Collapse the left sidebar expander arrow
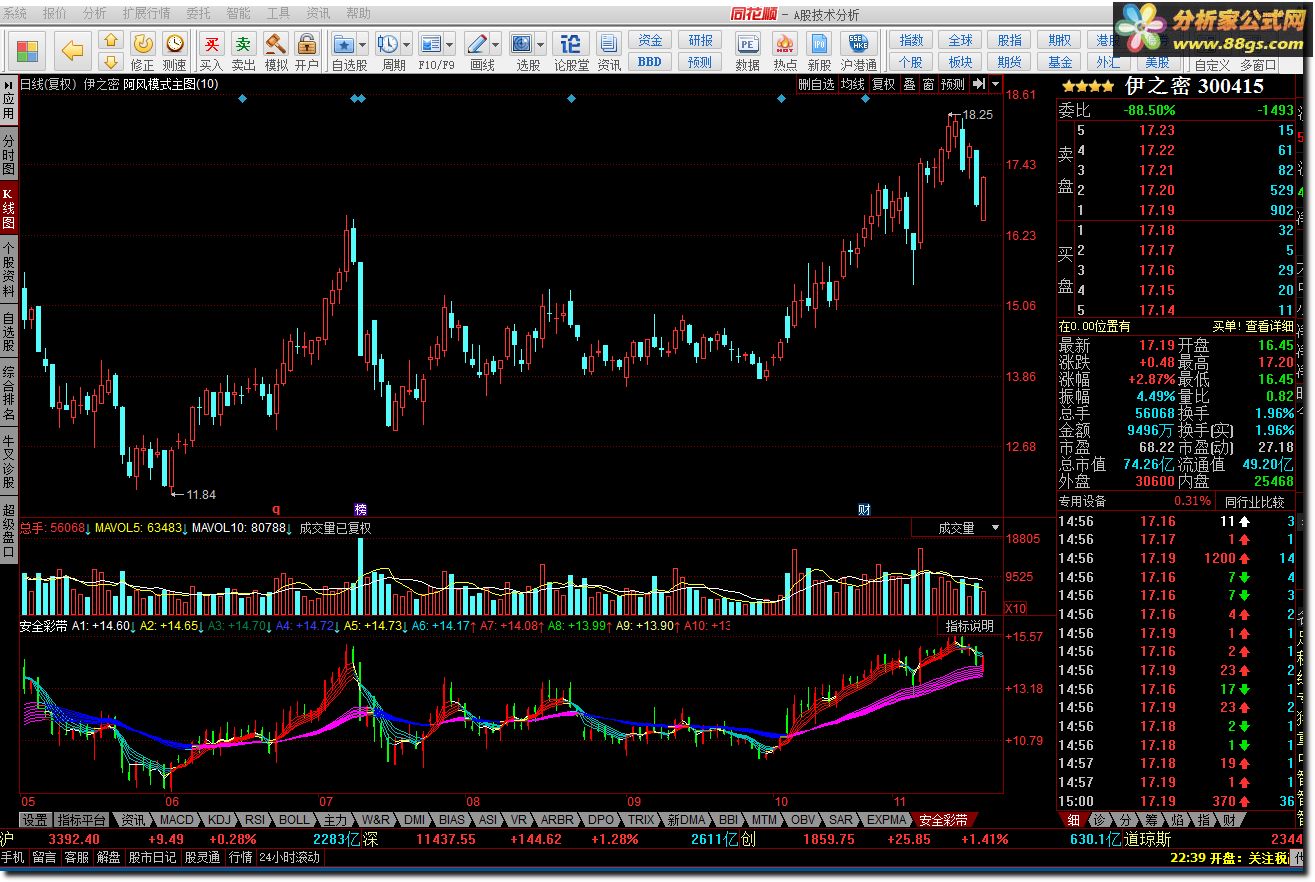Image resolution: width=1315 pixels, height=882 pixels. tap(8, 84)
